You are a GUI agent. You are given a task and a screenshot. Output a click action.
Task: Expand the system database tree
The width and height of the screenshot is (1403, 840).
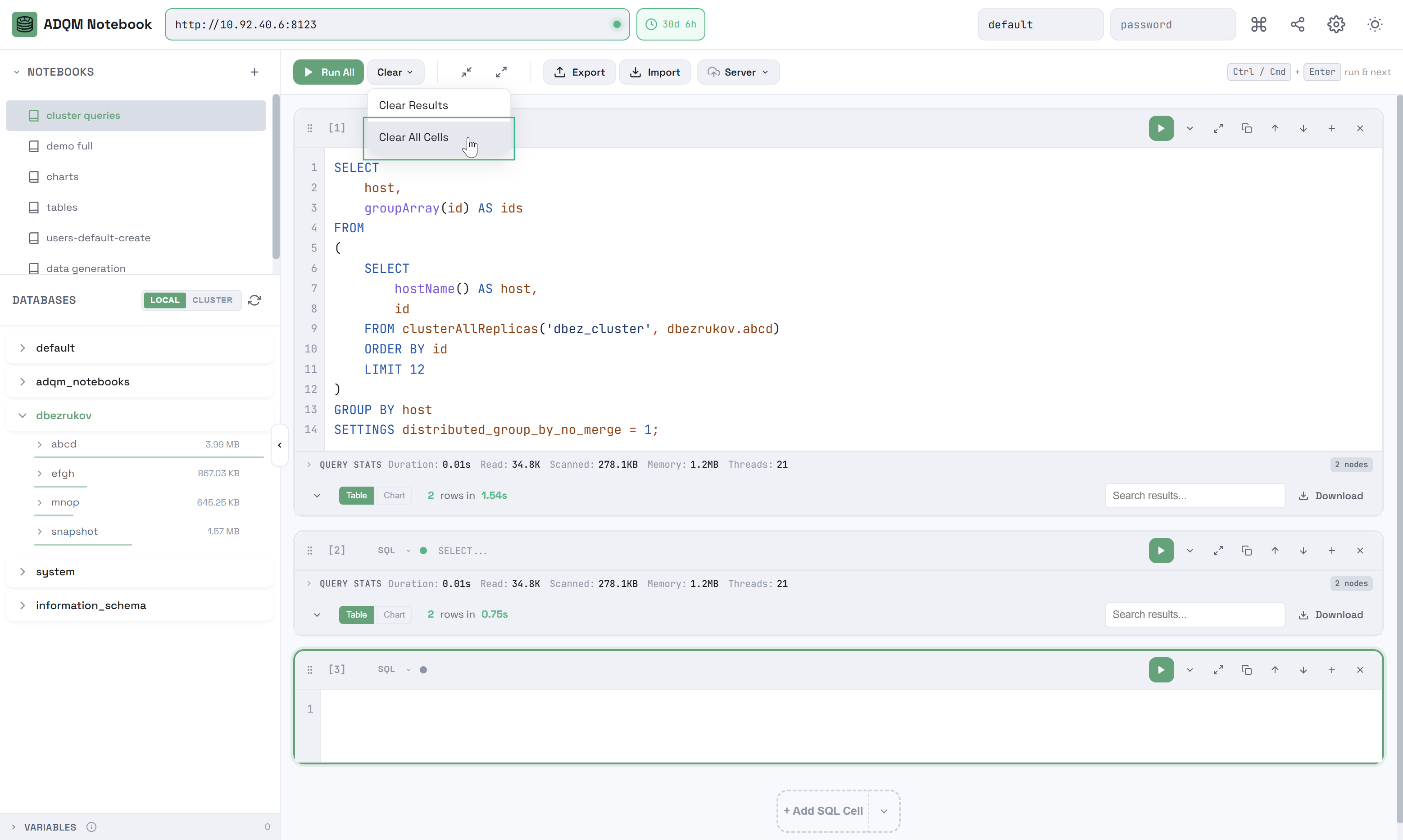click(23, 572)
